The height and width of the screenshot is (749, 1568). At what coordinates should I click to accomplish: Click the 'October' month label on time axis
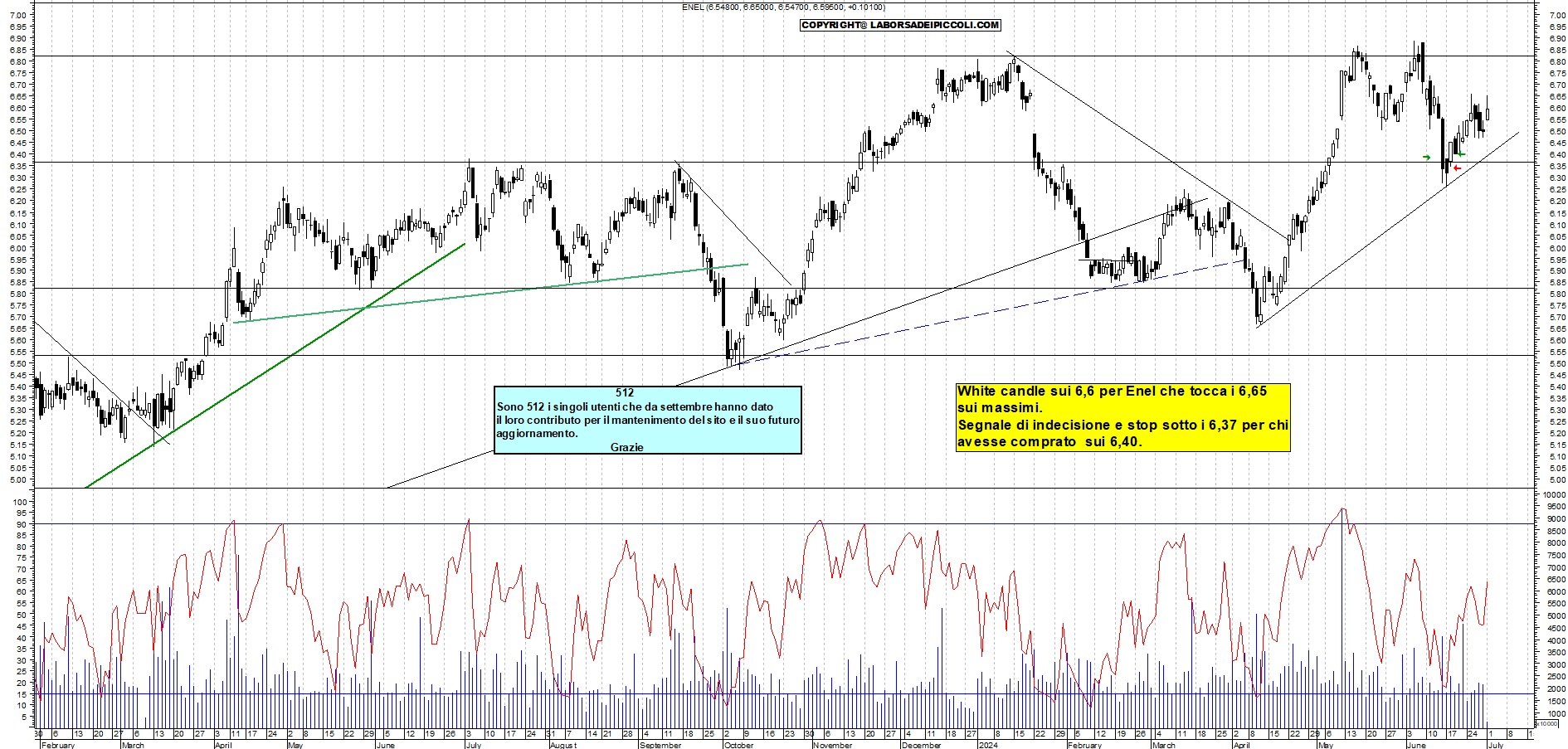738,745
